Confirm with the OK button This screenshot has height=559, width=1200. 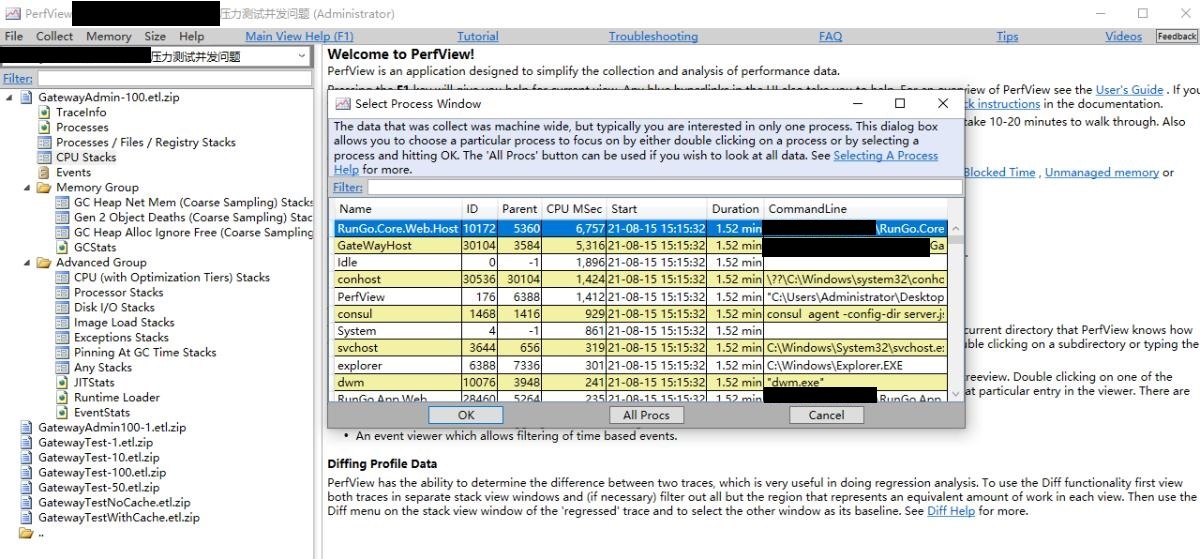pyautogui.click(x=466, y=415)
